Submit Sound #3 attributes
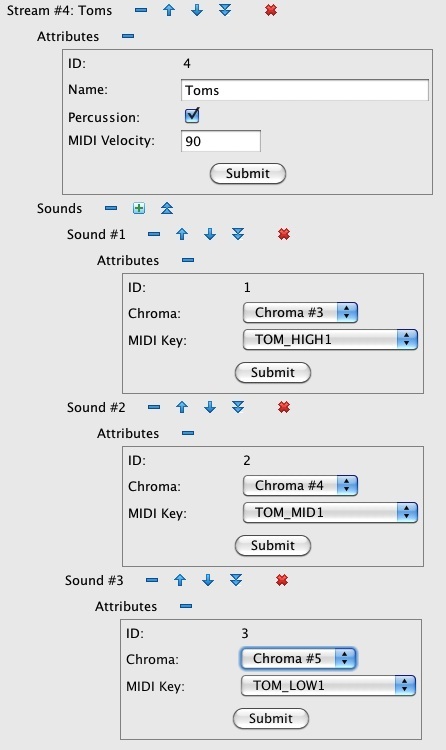Image resolution: width=446 pixels, height=750 pixels. 271,718
